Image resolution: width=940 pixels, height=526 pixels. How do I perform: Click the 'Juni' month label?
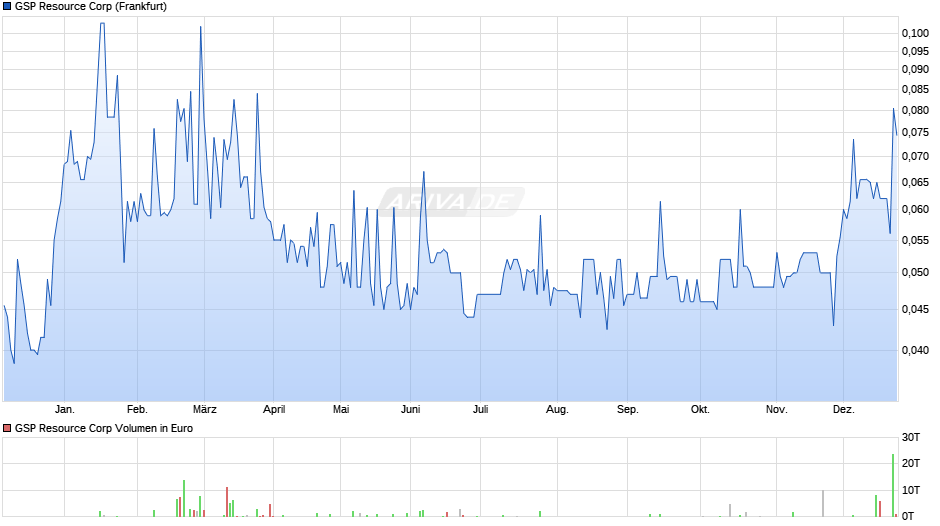411,410
